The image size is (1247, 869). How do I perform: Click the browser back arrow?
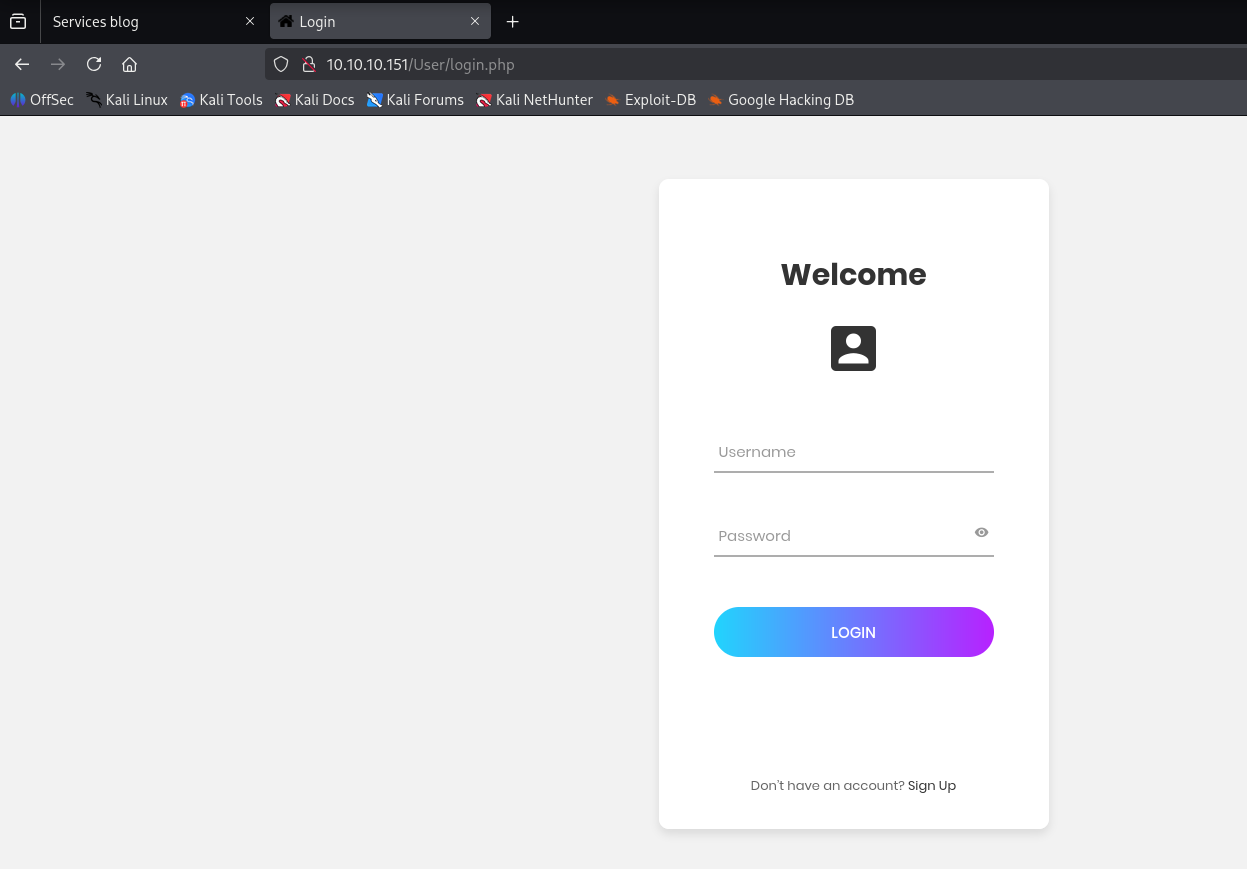coord(22,64)
